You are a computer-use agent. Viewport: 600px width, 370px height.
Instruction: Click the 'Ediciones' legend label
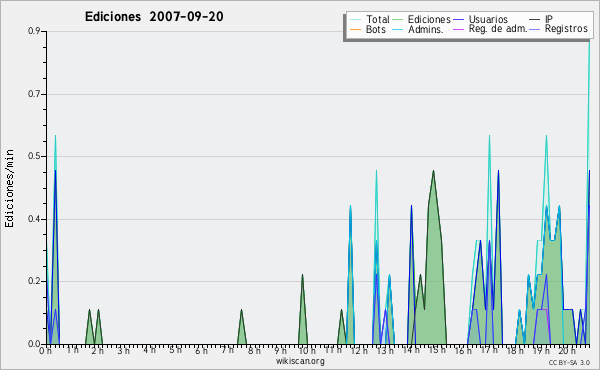tap(429, 19)
